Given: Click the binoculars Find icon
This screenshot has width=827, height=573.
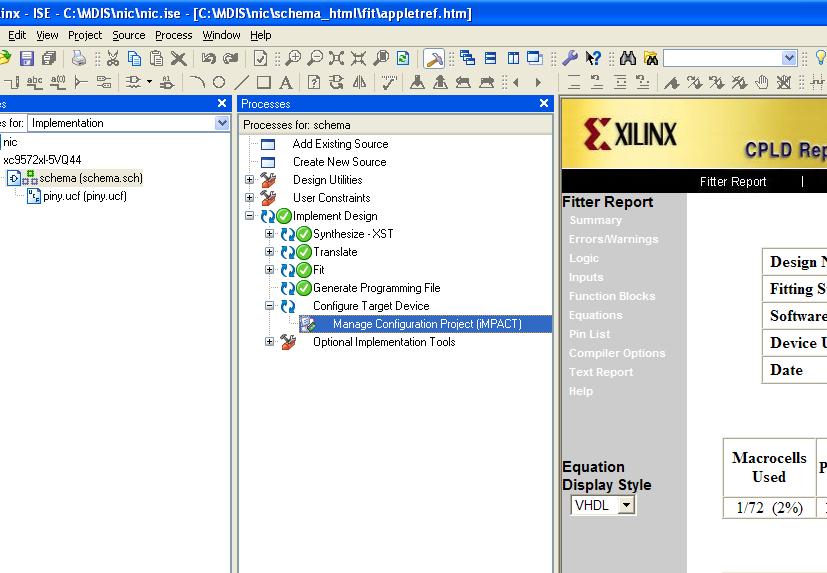Looking at the screenshot, I should (628, 58).
